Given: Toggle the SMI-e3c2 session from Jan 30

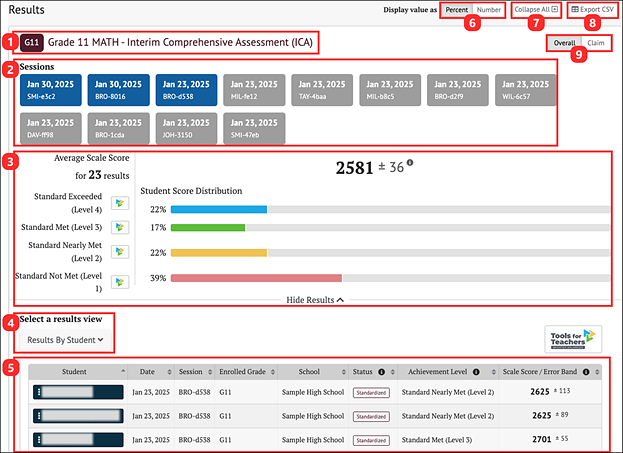Looking at the screenshot, I should (x=46, y=89).
